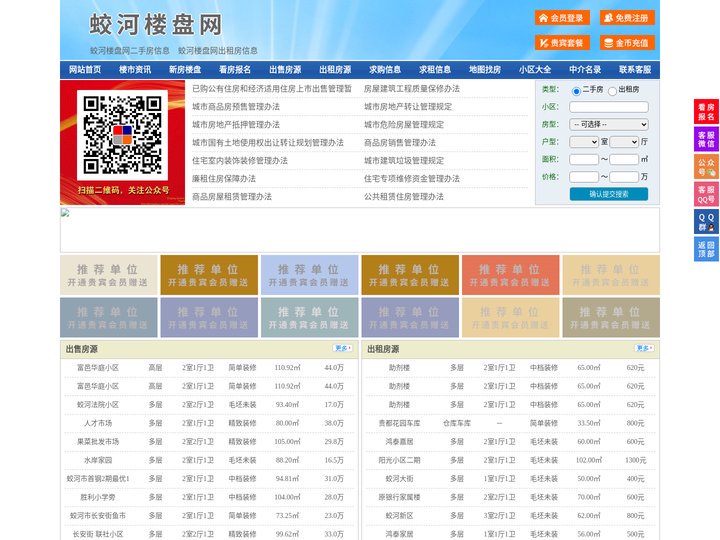The height and width of the screenshot is (540, 720).
Task: Open the 金币充值 coin recharge button
Action: click(627, 43)
